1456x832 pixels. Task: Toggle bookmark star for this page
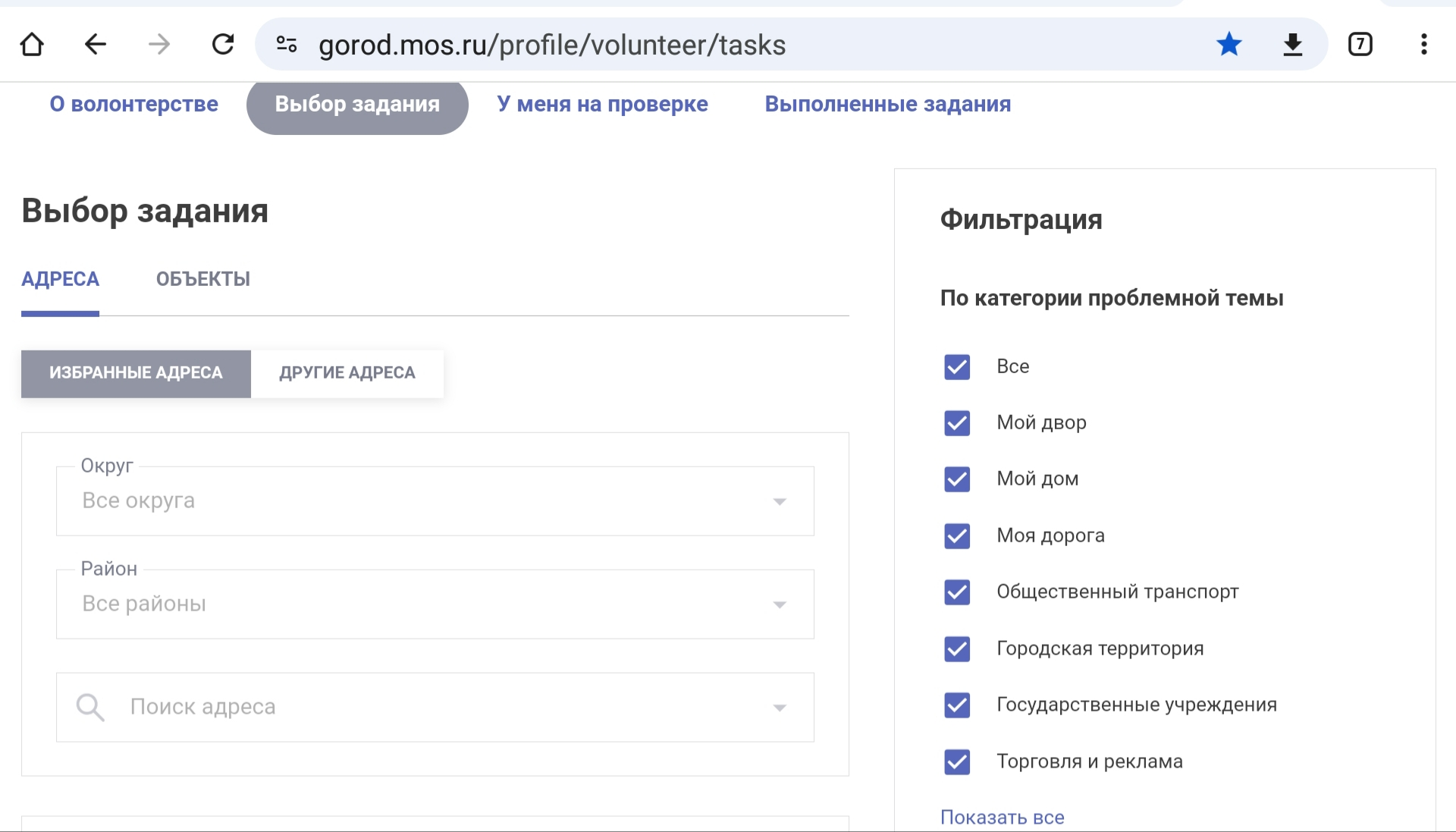[1228, 45]
